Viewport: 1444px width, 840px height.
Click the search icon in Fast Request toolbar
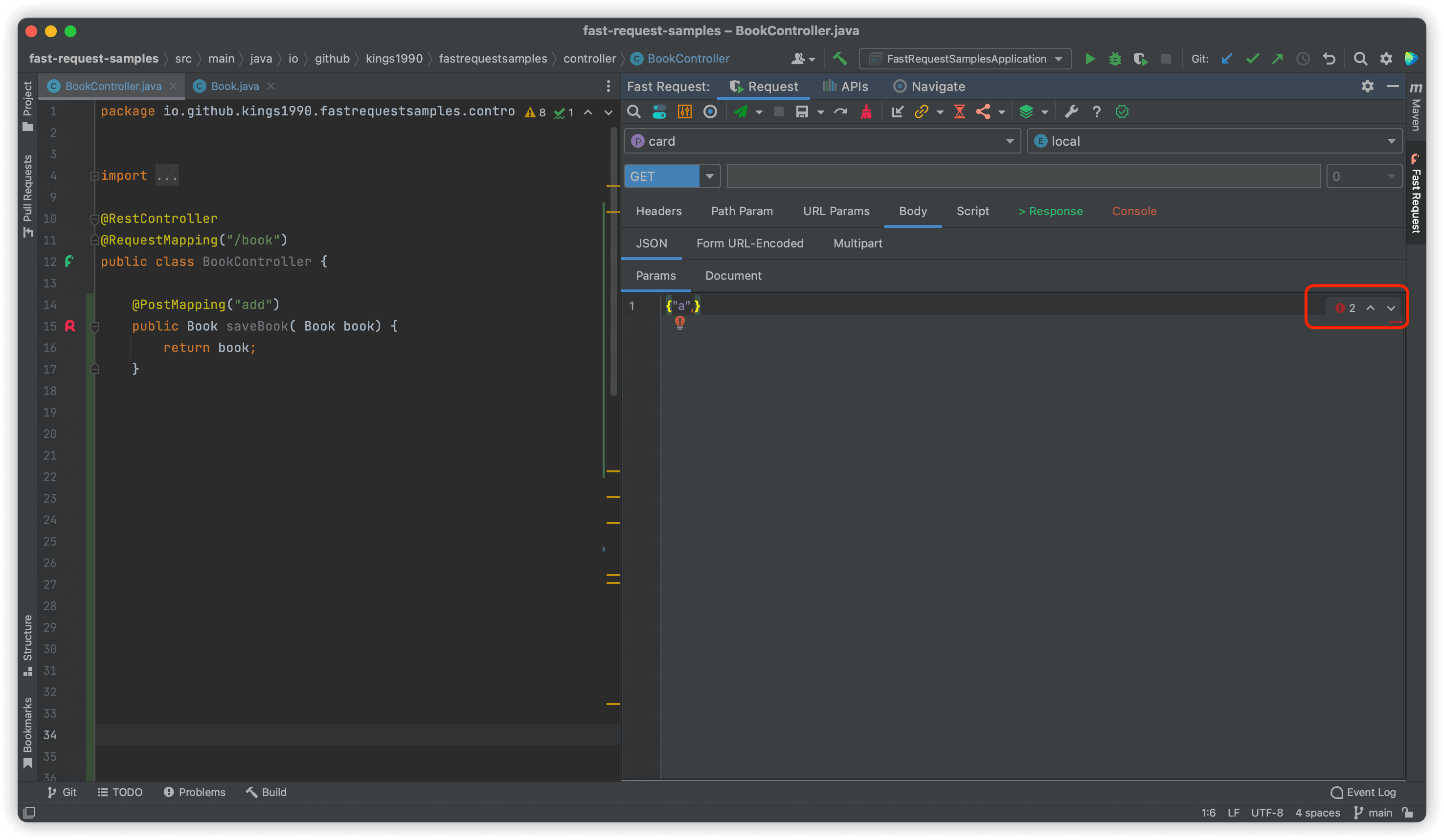pyautogui.click(x=633, y=111)
